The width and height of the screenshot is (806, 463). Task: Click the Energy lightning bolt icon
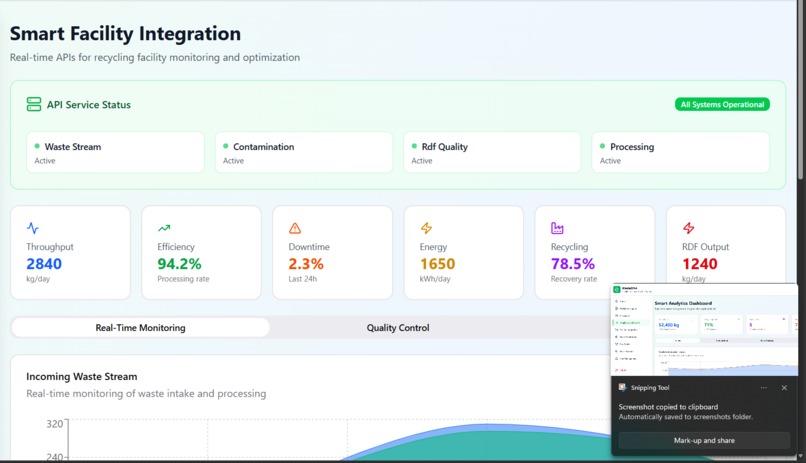point(426,228)
